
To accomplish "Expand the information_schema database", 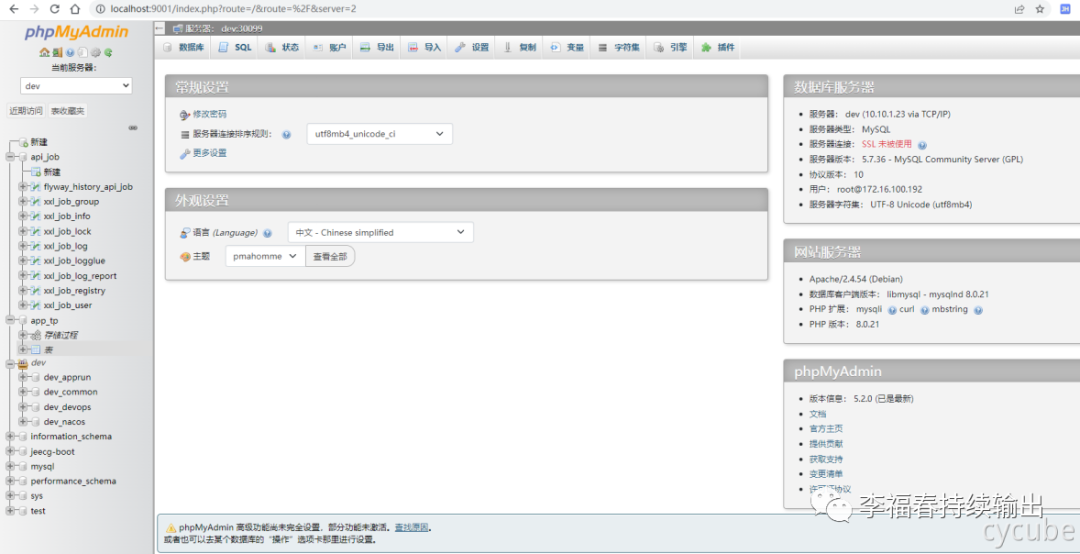I will coord(10,436).
